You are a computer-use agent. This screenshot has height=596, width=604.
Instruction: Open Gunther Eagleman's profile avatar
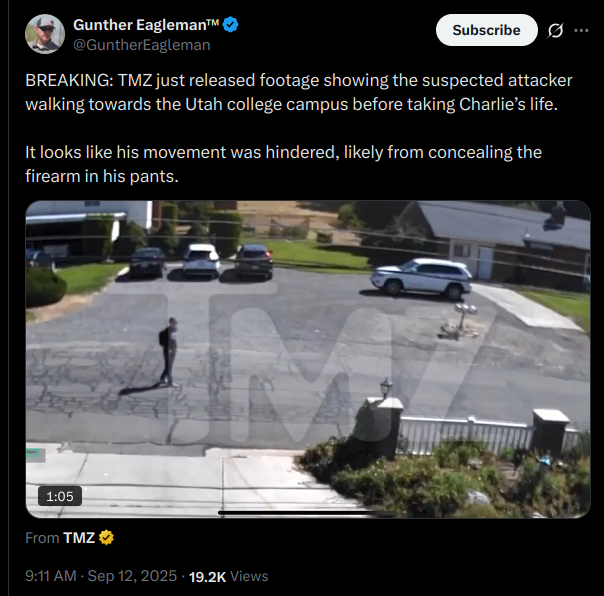coord(45,34)
